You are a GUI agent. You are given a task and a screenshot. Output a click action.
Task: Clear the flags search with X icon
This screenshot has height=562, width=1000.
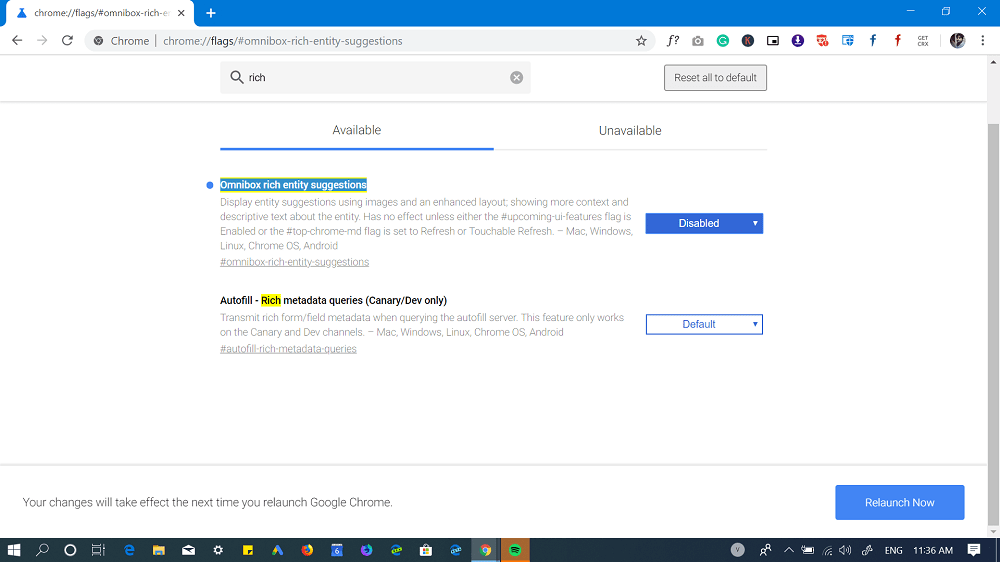(x=517, y=78)
